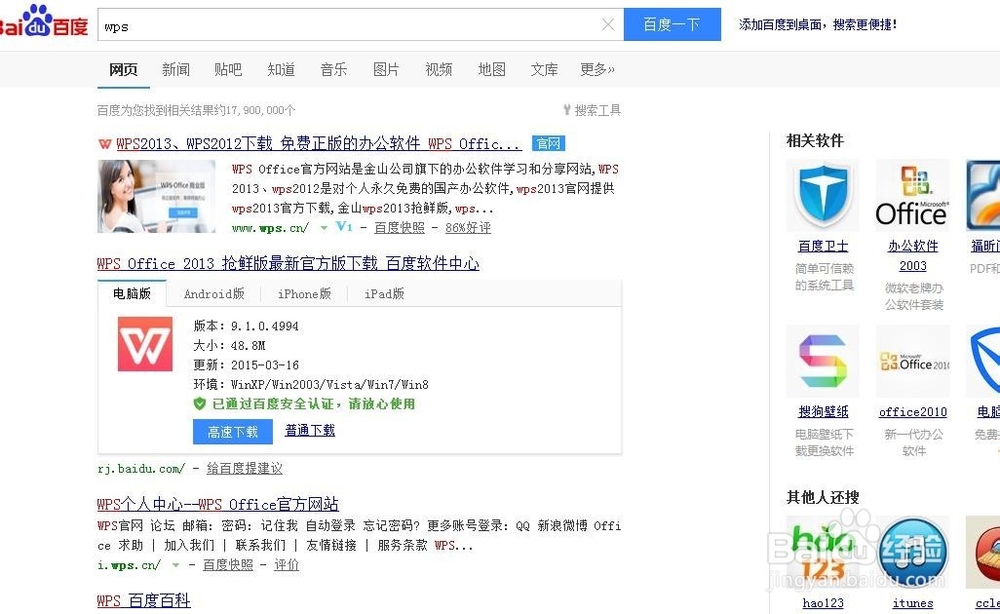This screenshot has width=1000, height=614.
Task: Open the 知道 tab
Action: (281, 69)
